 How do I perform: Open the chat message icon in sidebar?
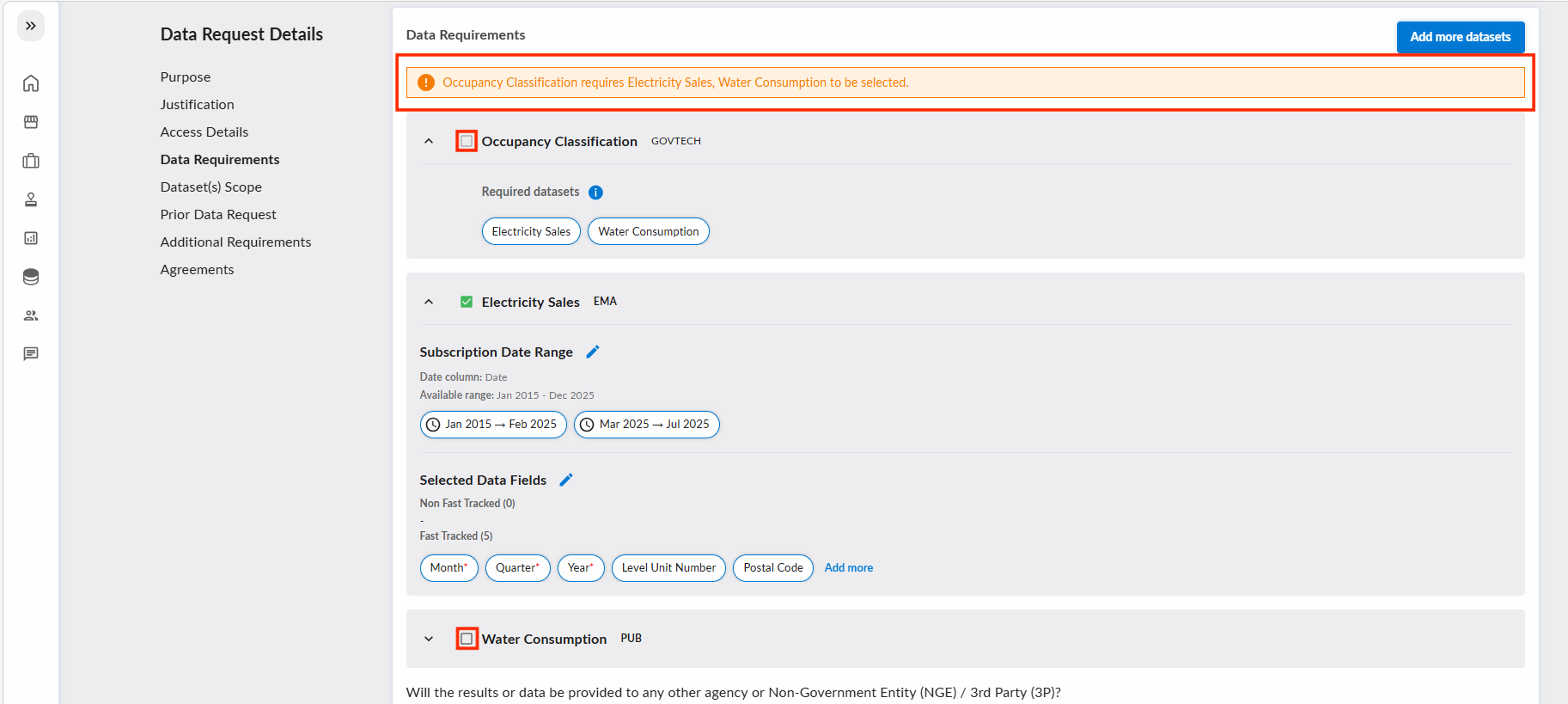coord(31,354)
